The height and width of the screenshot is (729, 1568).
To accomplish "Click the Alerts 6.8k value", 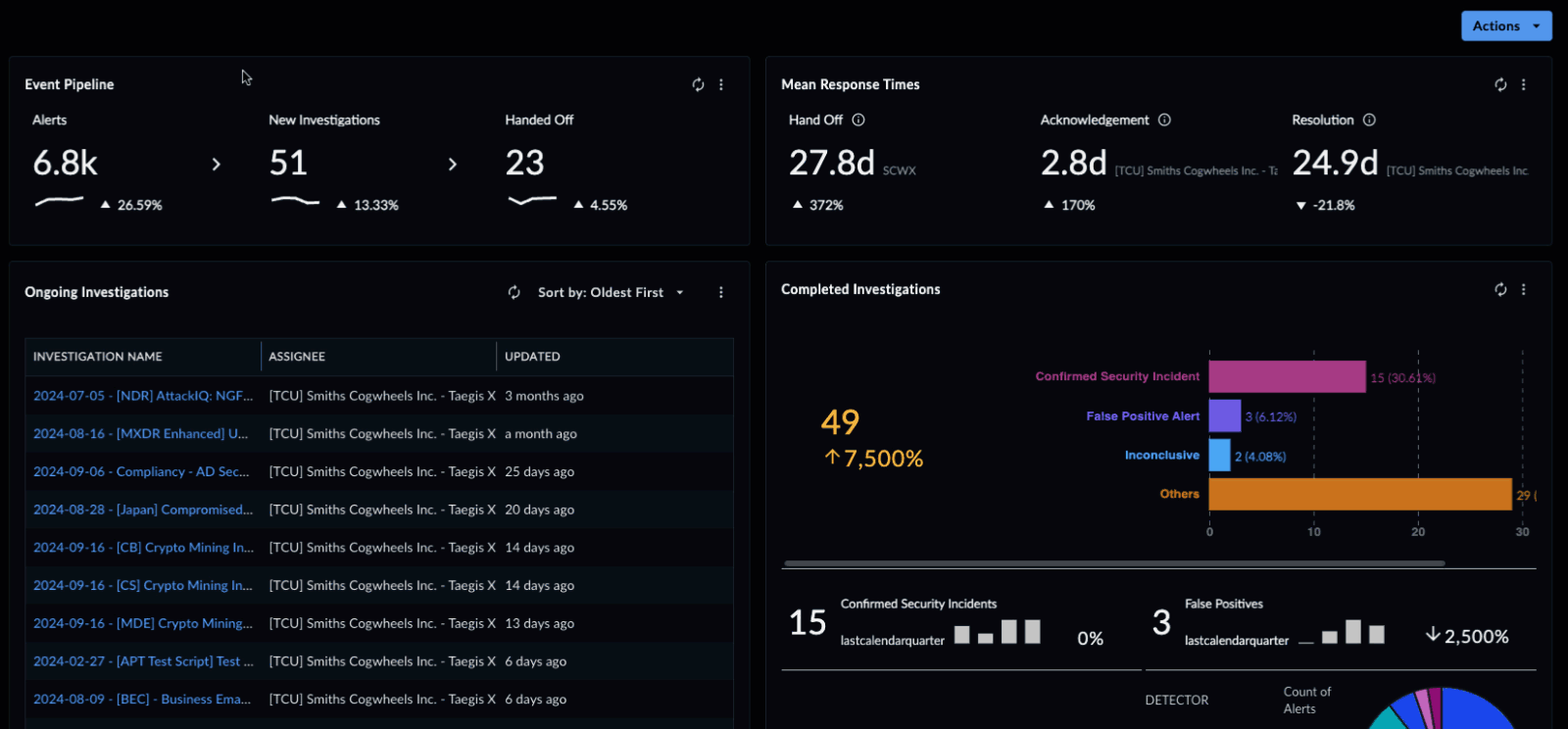I will pyautogui.click(x=66, y=163).
